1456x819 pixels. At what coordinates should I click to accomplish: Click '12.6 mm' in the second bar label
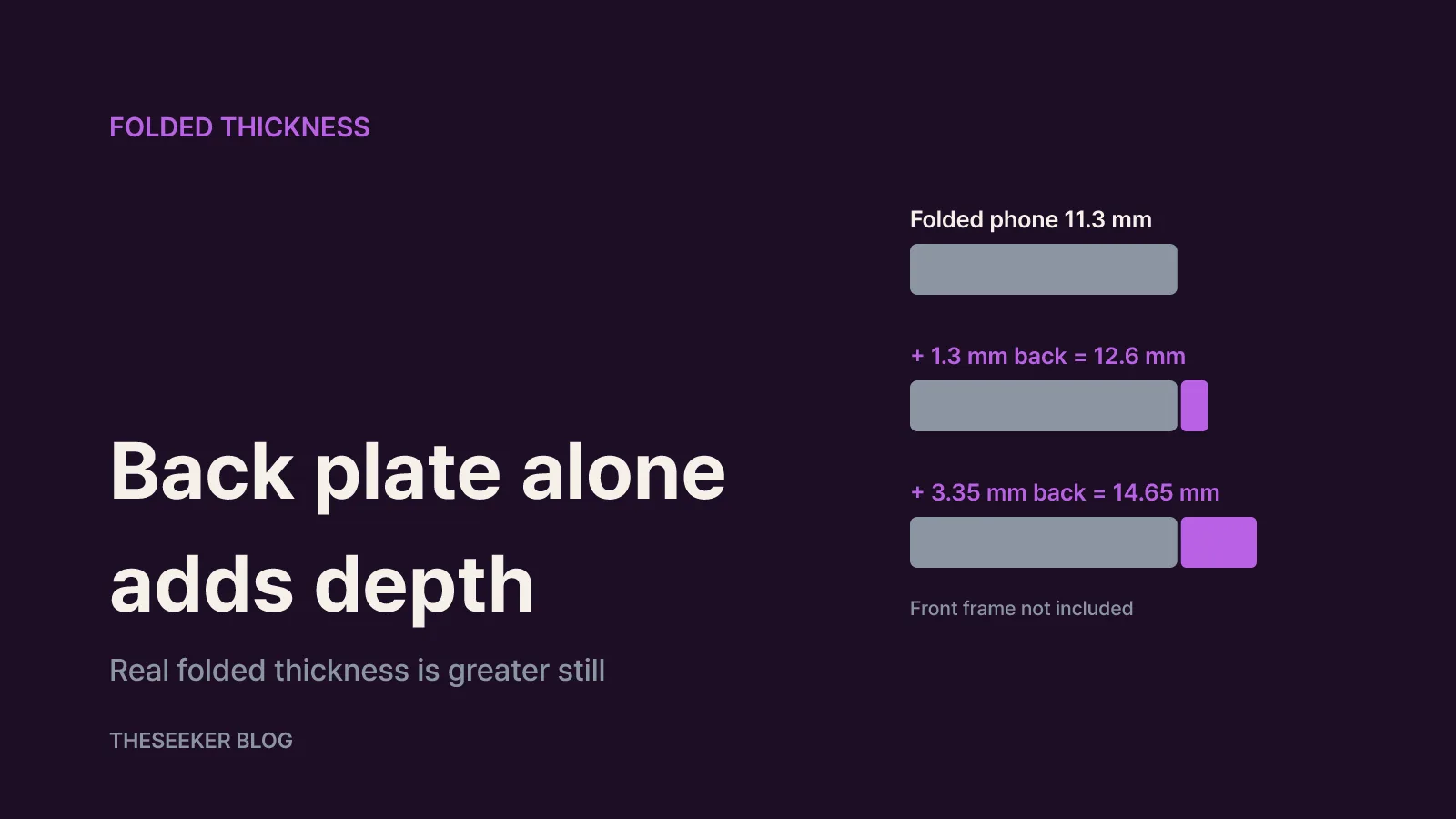click(x=1139, y=356)
